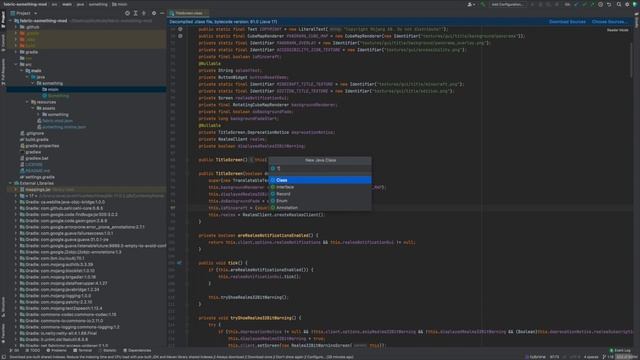Click Download Sources link
640x360 pixels.
pos(567,22)
